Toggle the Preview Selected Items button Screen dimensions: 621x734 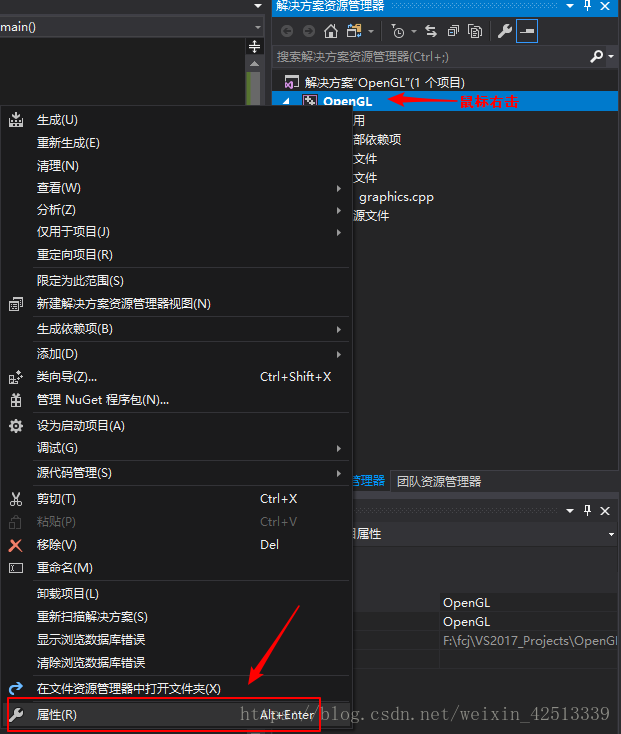point(527,31)
